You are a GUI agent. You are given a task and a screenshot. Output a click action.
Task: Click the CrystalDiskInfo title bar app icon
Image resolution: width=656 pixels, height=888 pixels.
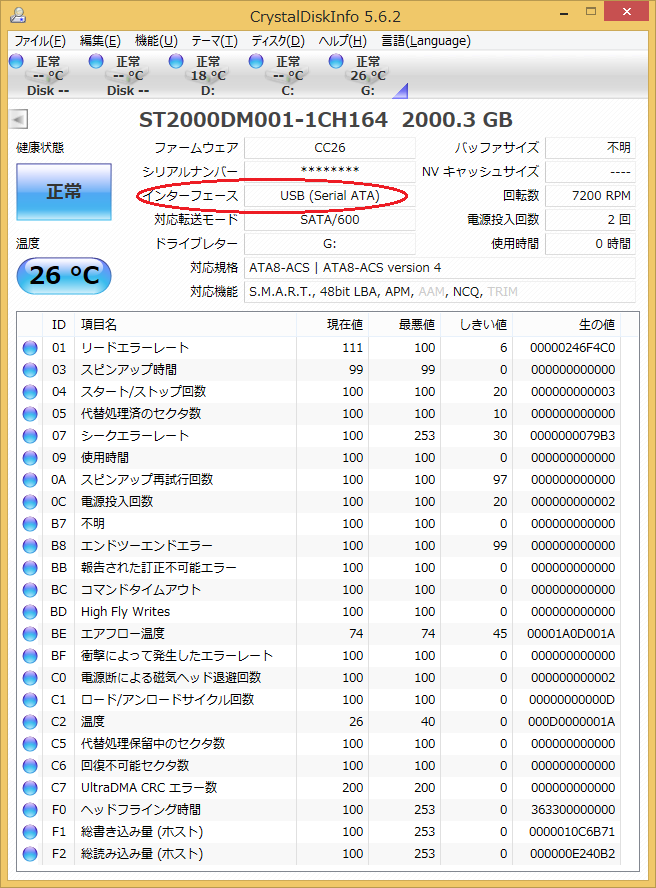point(18,15)
